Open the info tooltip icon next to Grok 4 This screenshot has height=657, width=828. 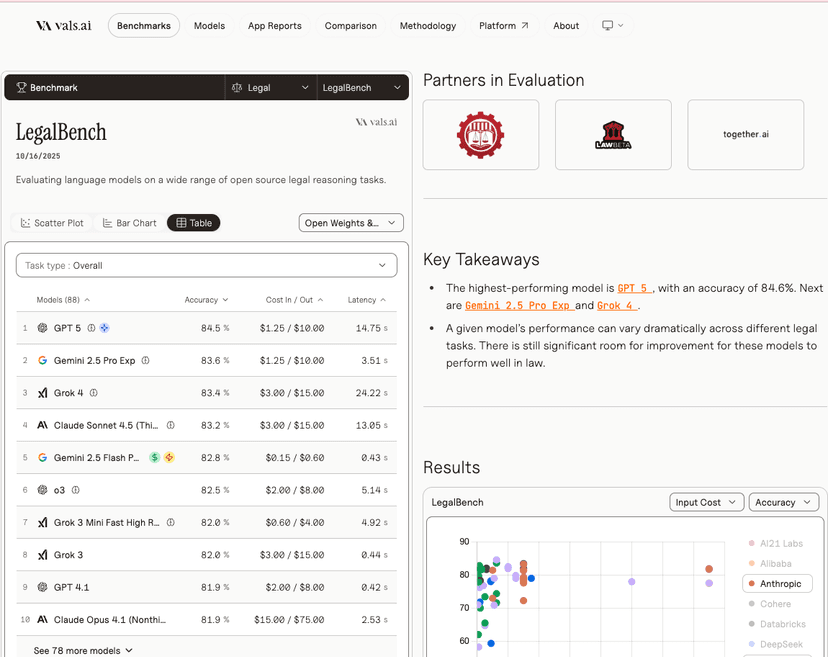point(93,392)
